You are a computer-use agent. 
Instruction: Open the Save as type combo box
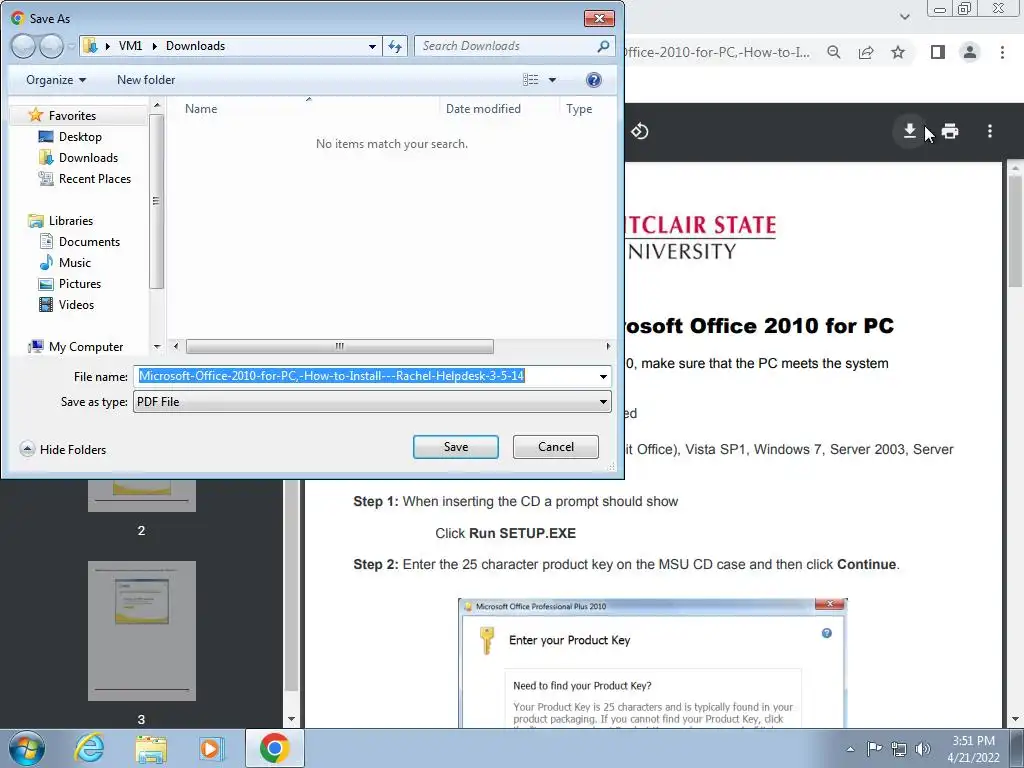pos(372,402)
